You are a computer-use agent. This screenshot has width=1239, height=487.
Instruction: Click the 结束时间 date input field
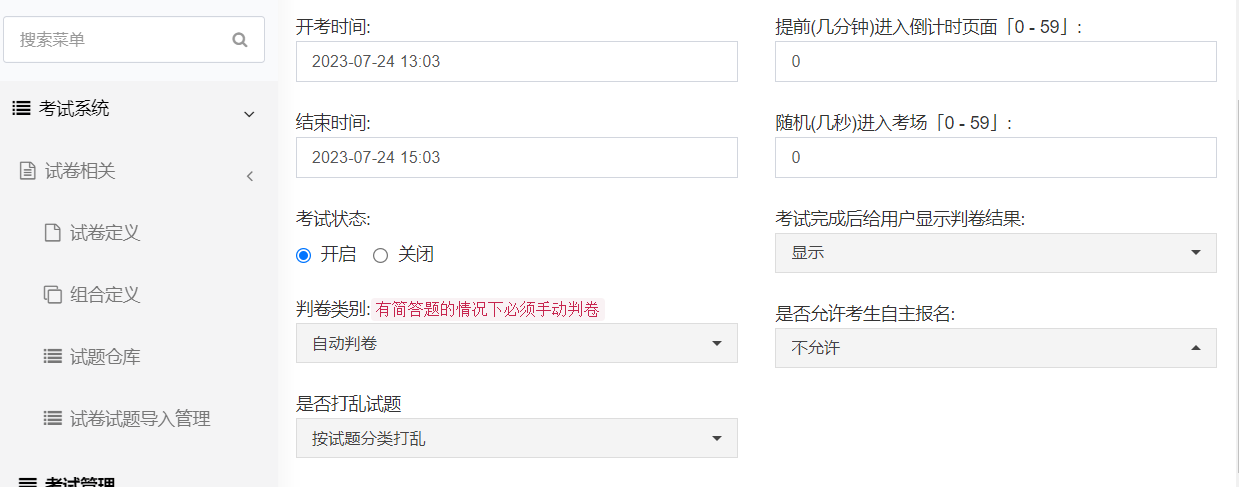(x=517, y=157)
